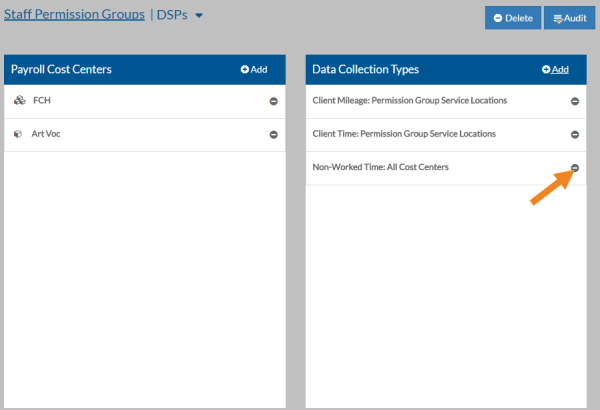This screenshot has height=410, width=600.
Task: Open the Audit log button
Action: (569, 18)
